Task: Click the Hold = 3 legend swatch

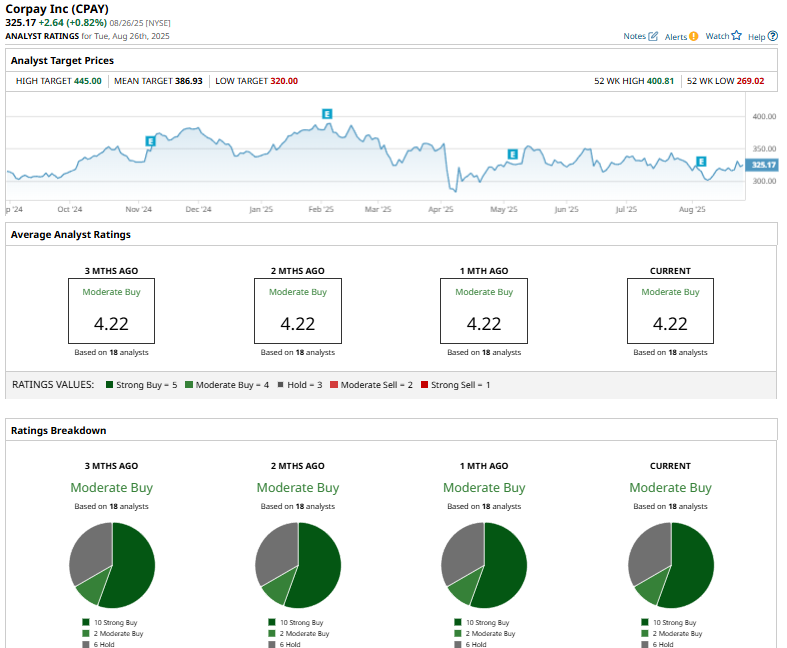Action: pos(281,384)
